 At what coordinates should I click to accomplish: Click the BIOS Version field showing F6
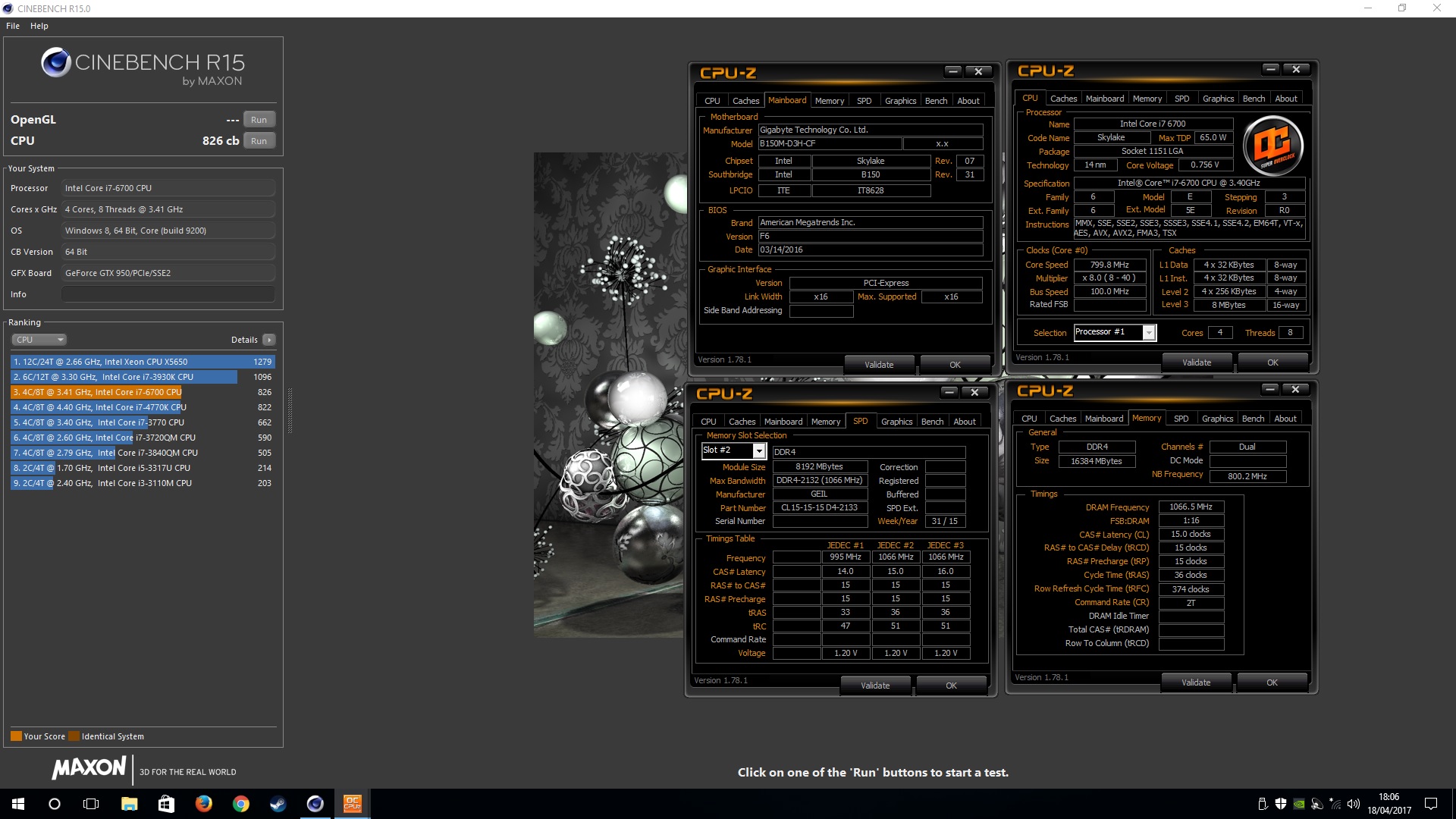tap(871, 237)
